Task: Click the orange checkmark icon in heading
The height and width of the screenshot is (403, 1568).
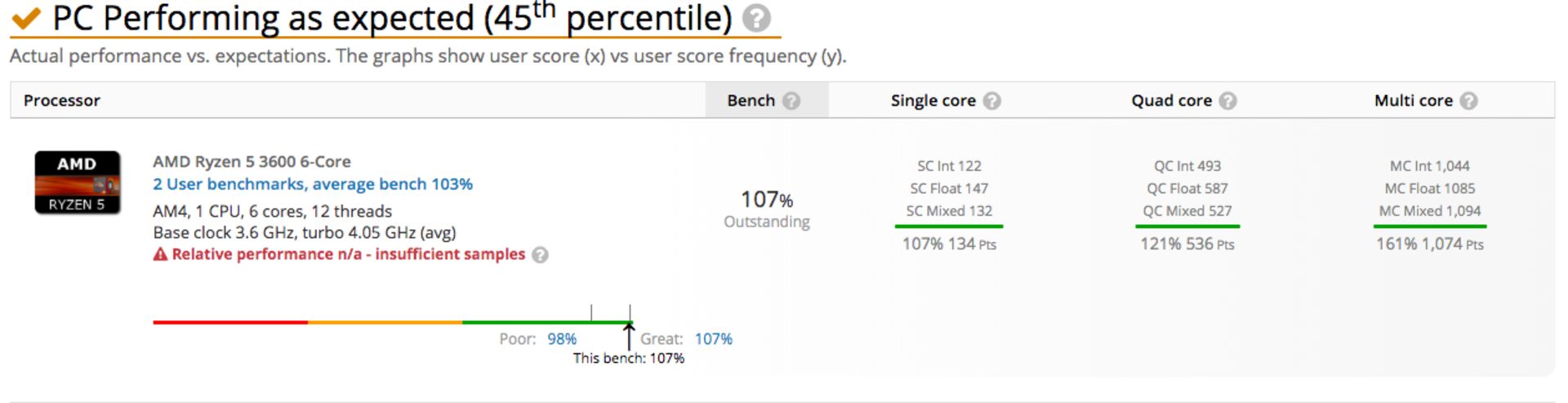Action: [26, 18]
